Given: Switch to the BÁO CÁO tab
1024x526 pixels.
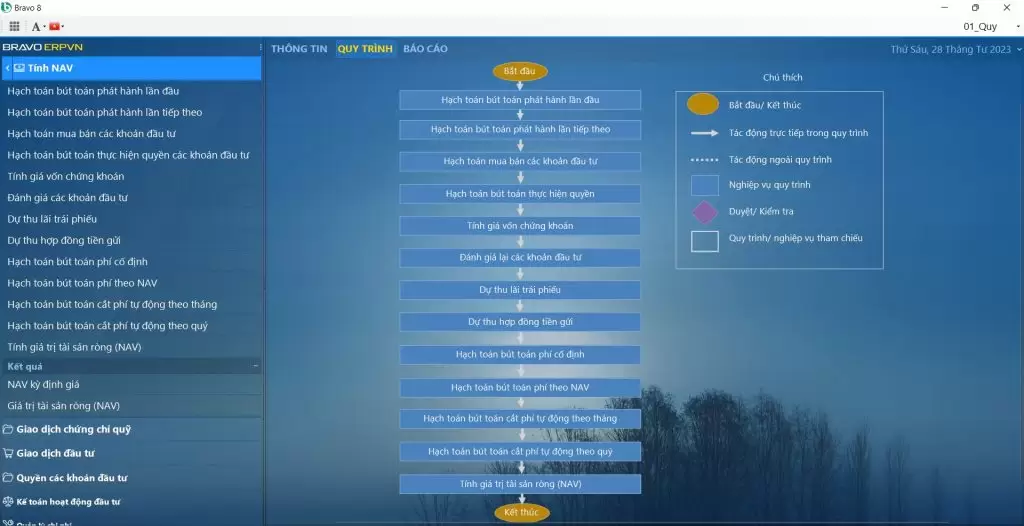Looking at the screenshot, I should pyautogui.click(x=425, y=49).
